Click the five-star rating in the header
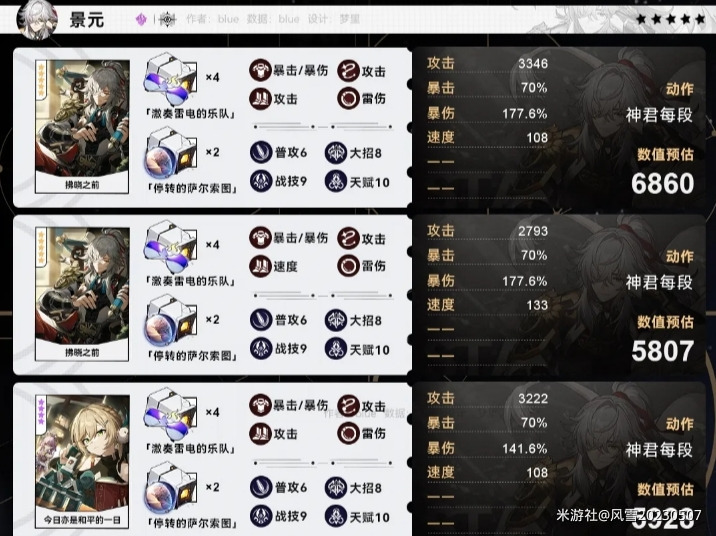This screenshot has width=716, height=536. (x=670, y=19)
